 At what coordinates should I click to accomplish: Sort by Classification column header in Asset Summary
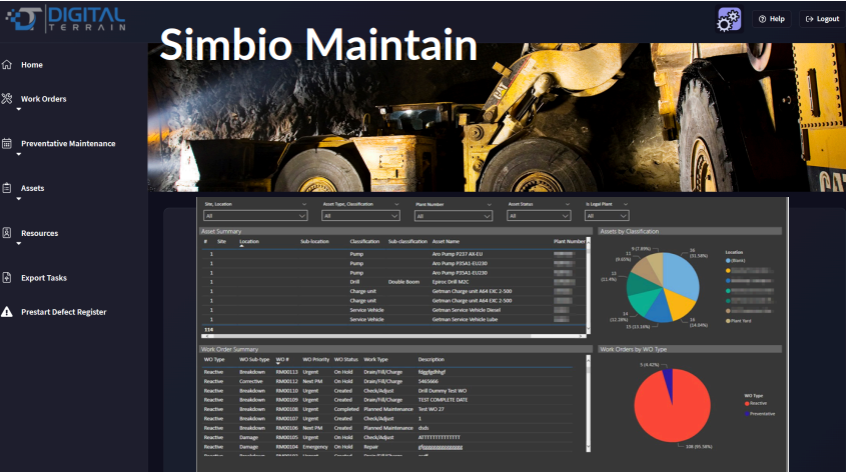tap(364, 241)
